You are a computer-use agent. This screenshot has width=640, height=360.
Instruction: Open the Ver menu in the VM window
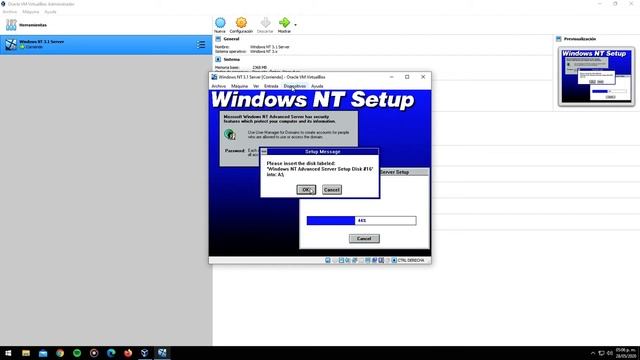click(x=256, y=86)
